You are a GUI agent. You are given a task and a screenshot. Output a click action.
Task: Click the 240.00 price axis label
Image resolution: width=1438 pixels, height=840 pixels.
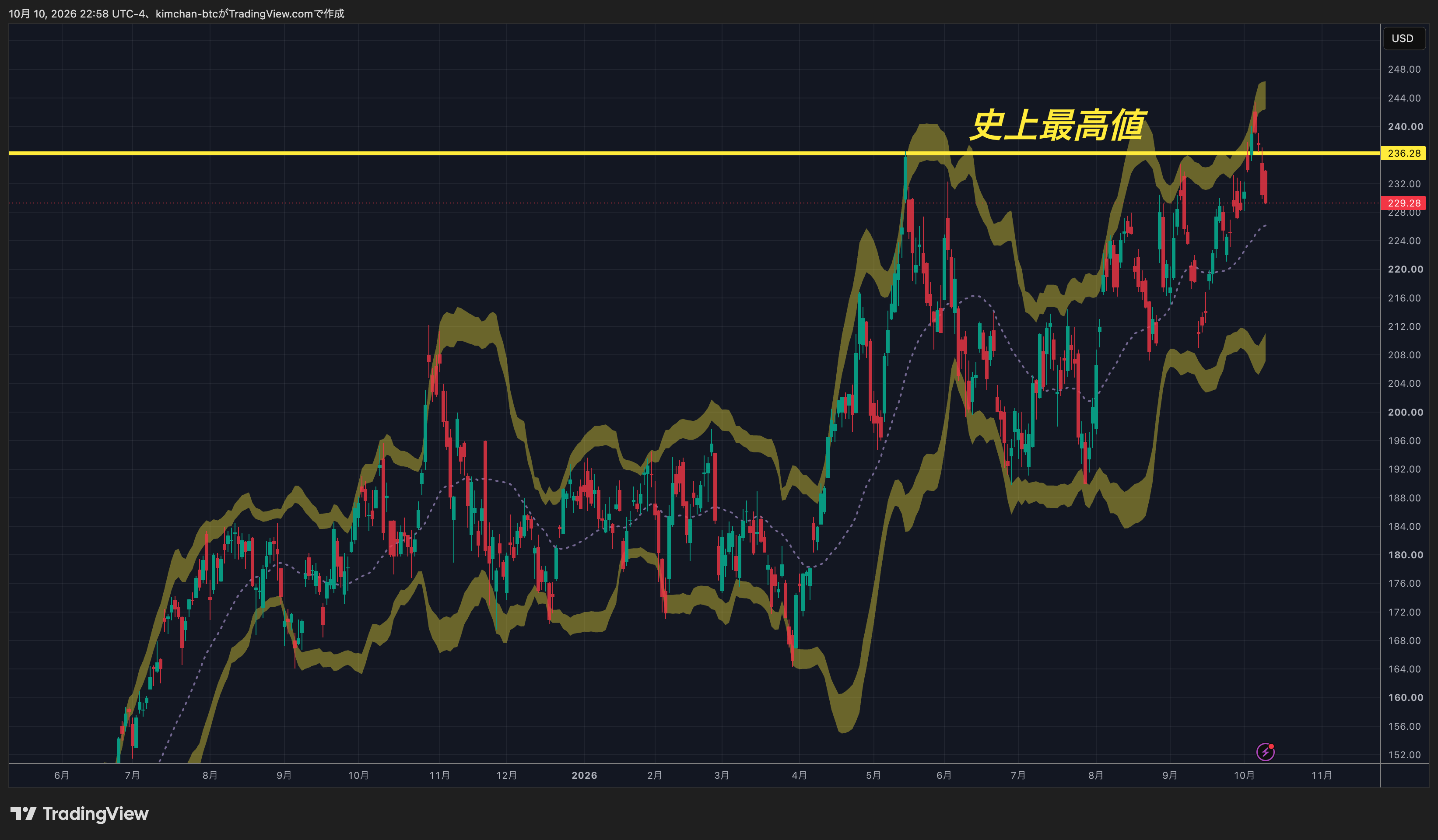coord(1405,127)
